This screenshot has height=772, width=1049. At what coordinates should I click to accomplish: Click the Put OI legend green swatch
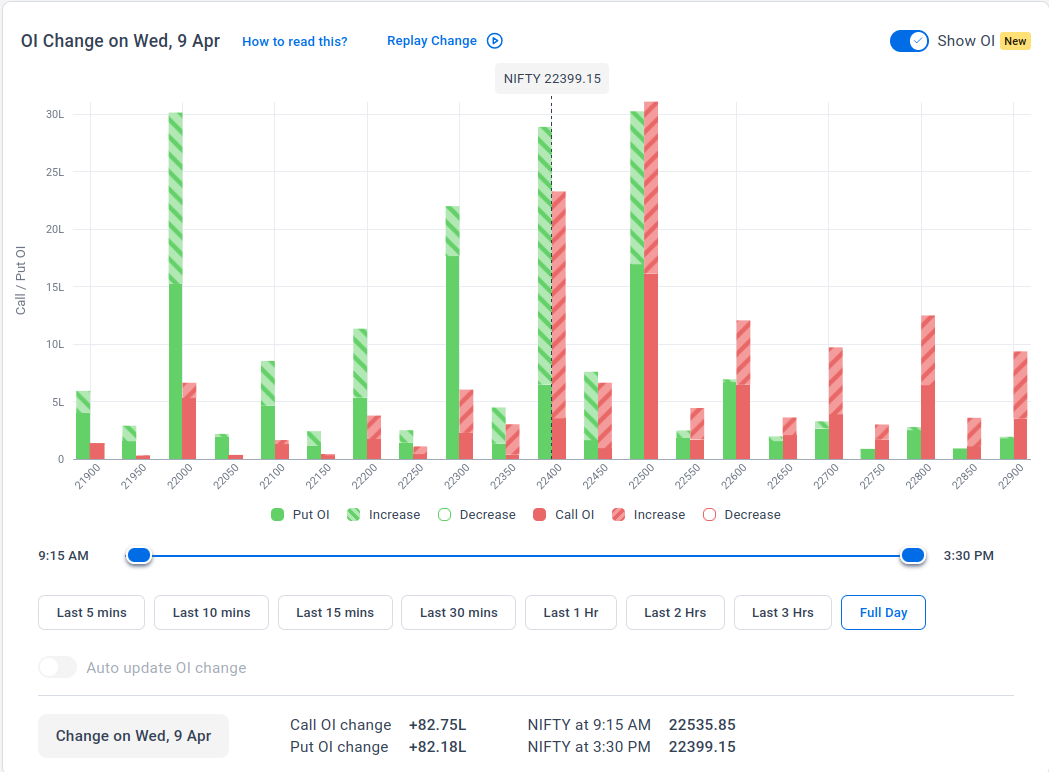point(278,514)
